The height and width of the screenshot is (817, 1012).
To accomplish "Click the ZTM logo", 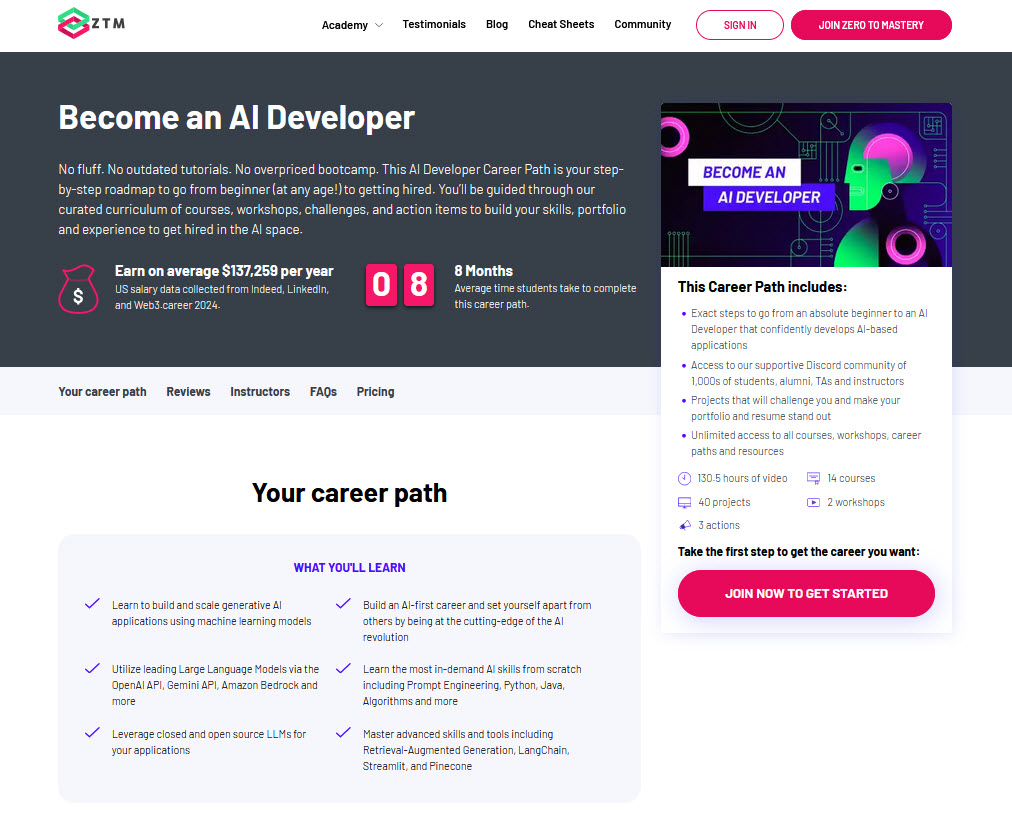I will click(x=91, y=23).
